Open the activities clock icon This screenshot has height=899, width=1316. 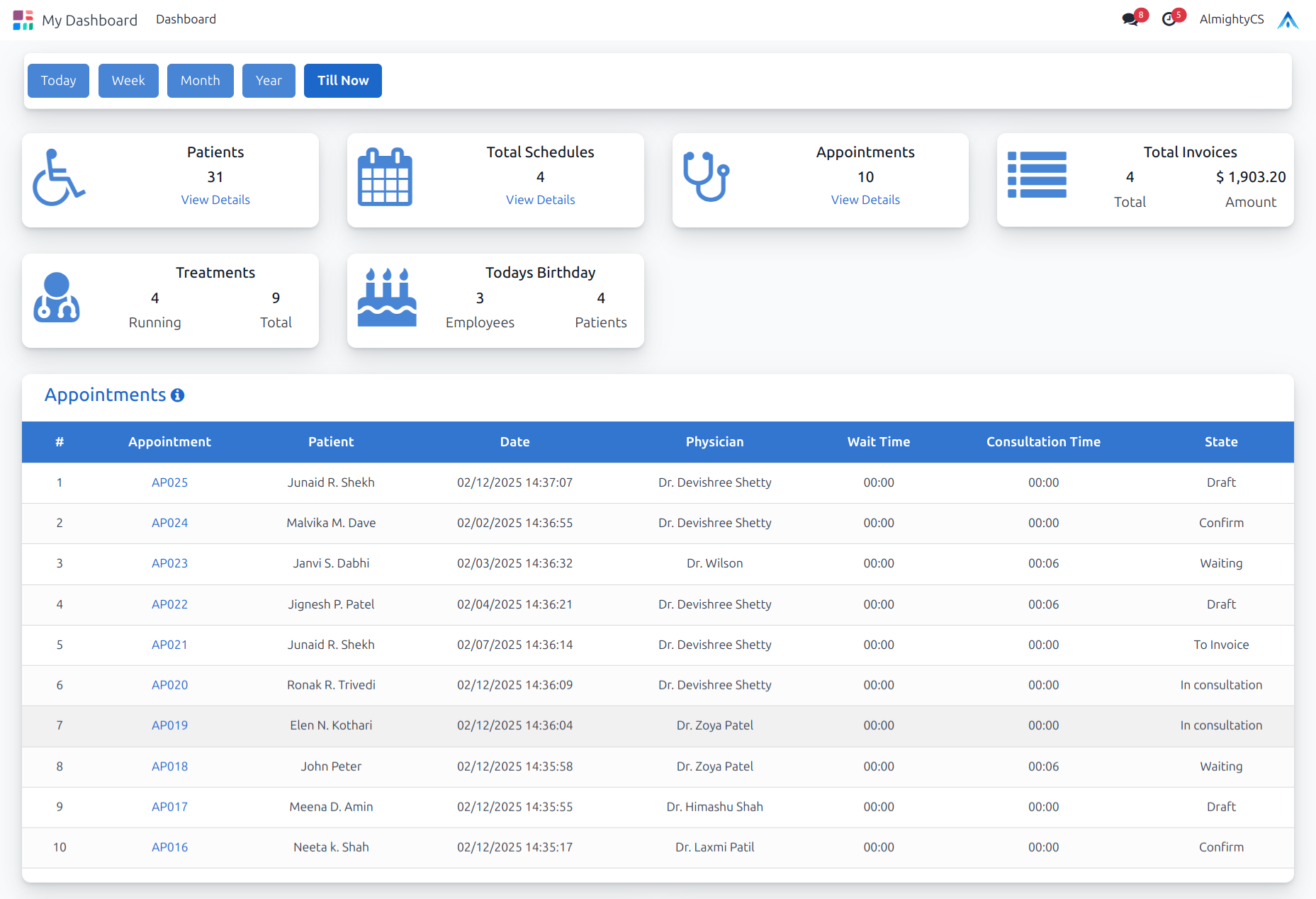[x=1169, y=20]
